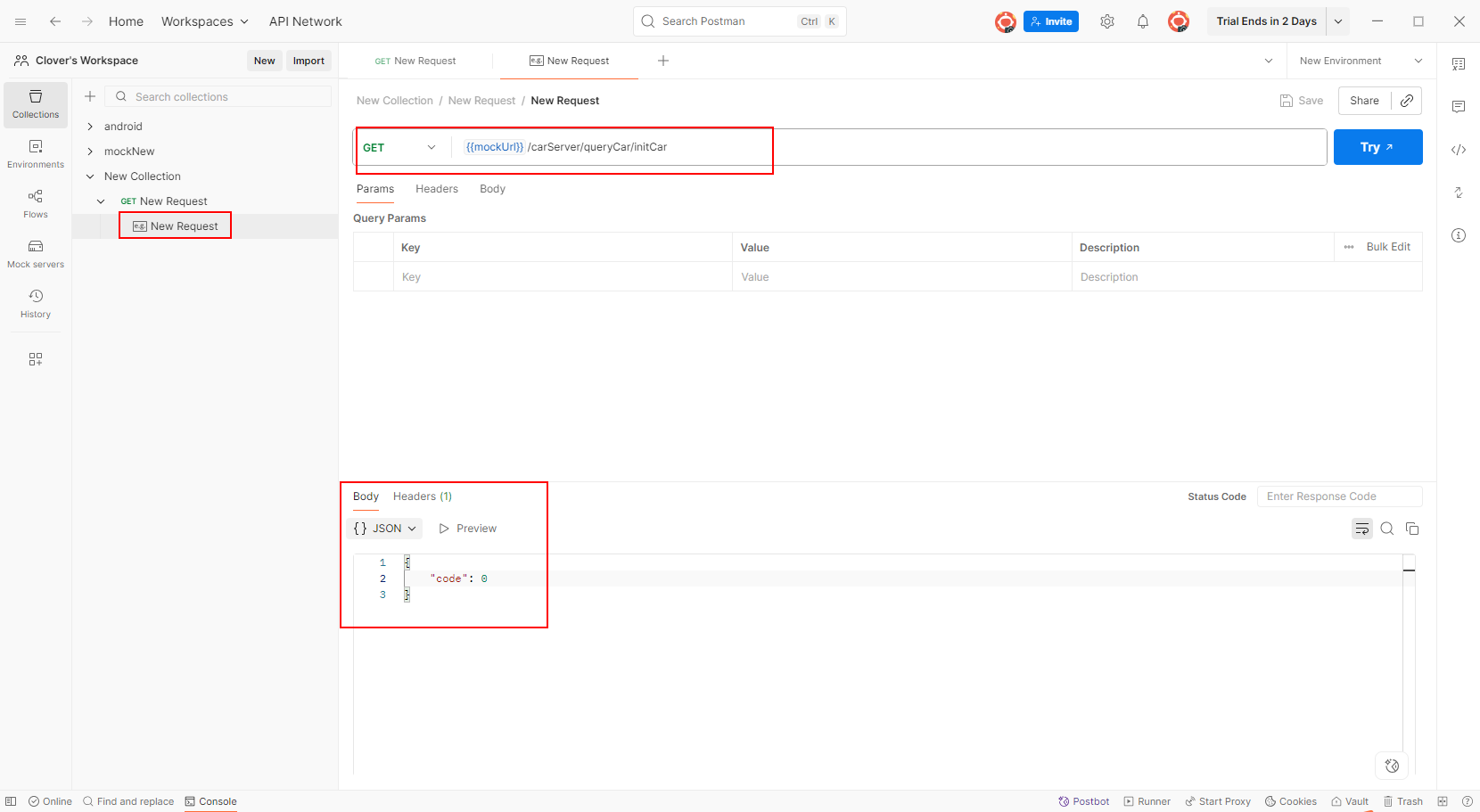Screen dimensions: 1480x812
Task: Open the Collections sidebar section
Action: (36, 104)
